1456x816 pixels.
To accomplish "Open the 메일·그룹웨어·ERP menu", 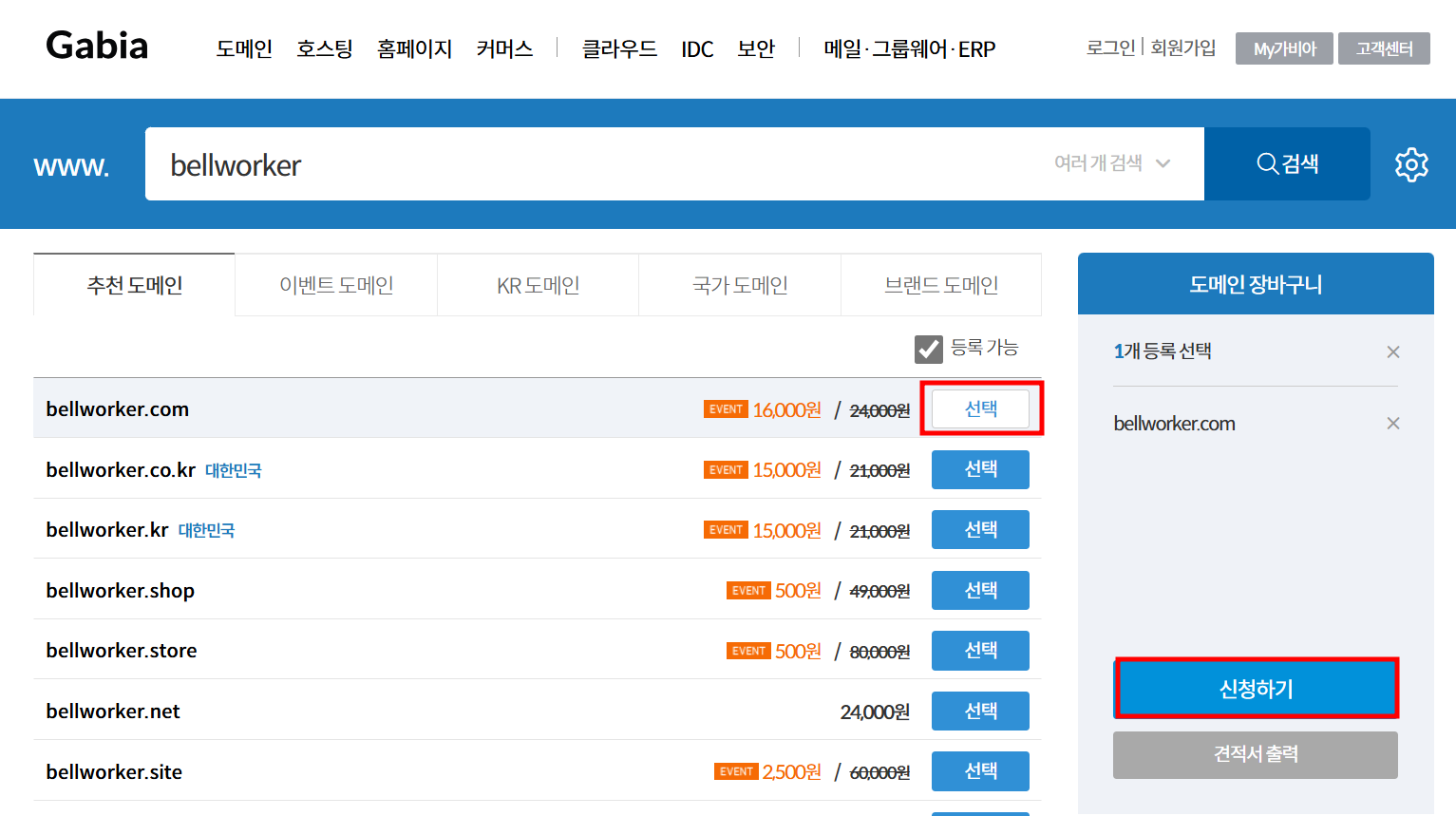I will coord(910,48).
